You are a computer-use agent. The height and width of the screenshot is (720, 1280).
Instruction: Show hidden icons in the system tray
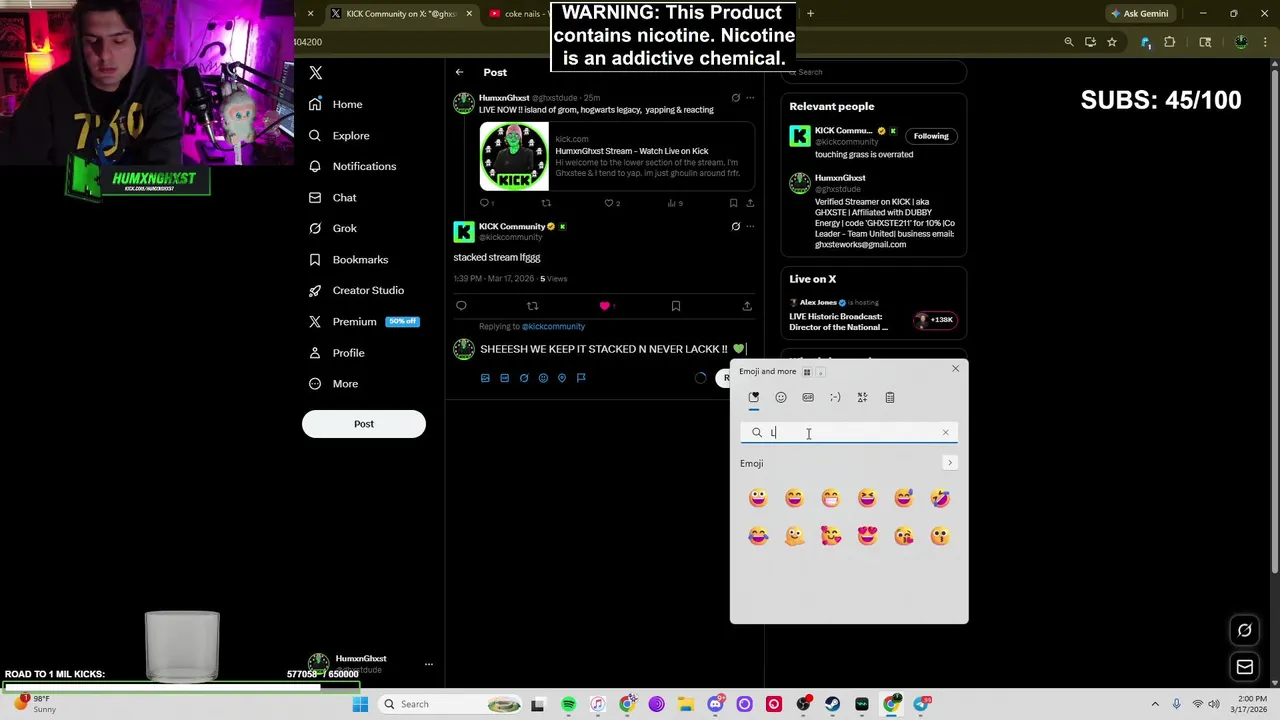tap(1155, 704)
